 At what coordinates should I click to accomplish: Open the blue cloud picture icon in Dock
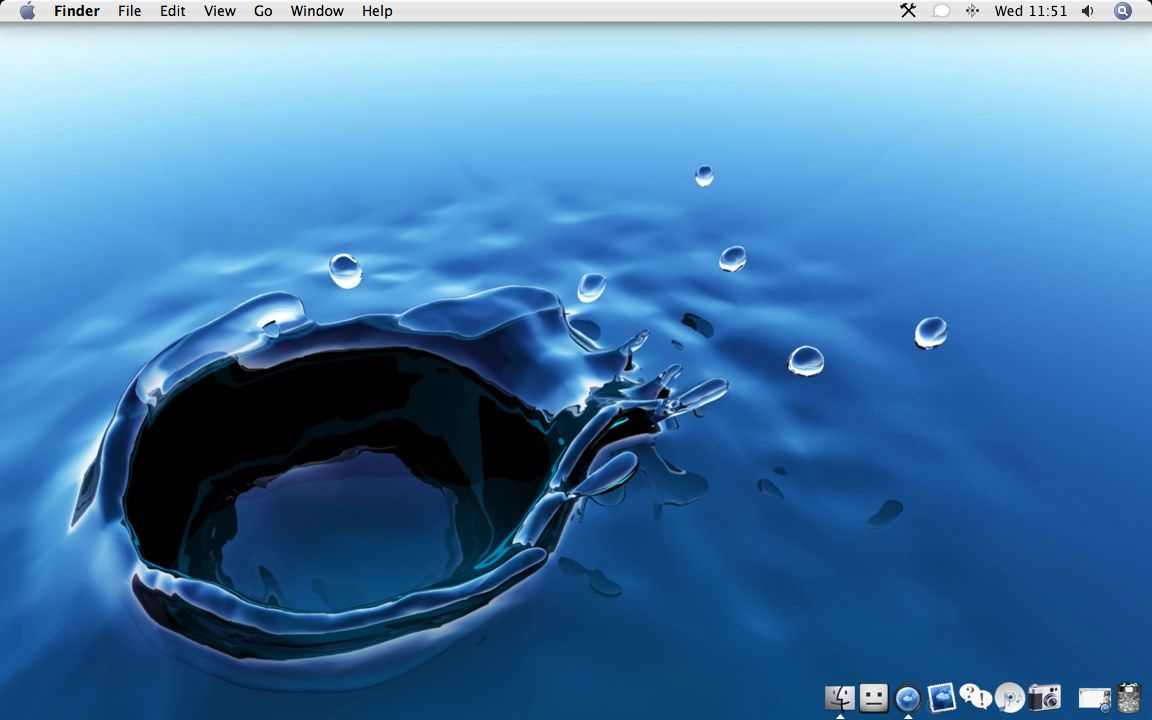[x=941, y=698]
